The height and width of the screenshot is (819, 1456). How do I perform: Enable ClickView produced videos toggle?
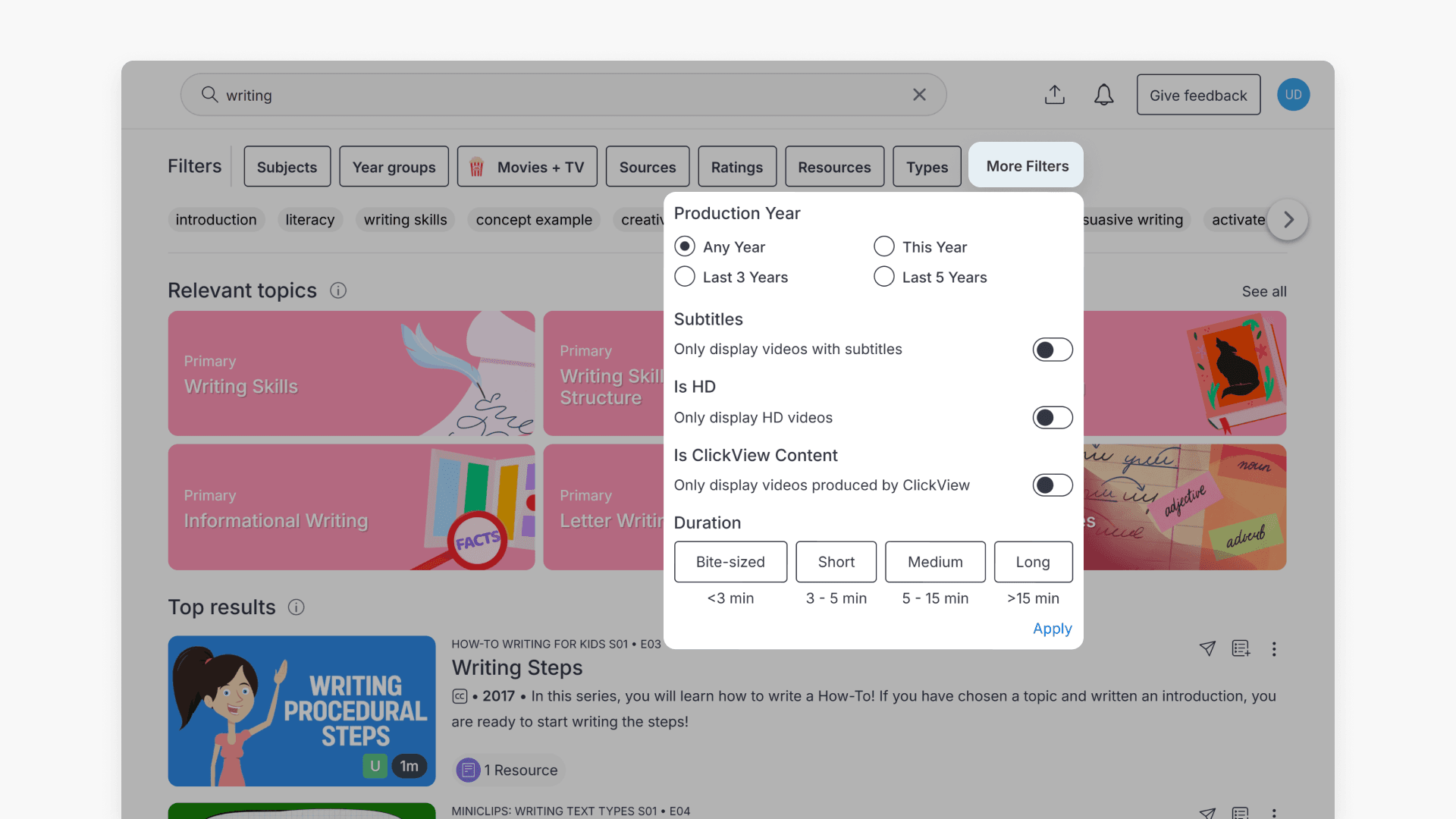[x=1052, y=485]
